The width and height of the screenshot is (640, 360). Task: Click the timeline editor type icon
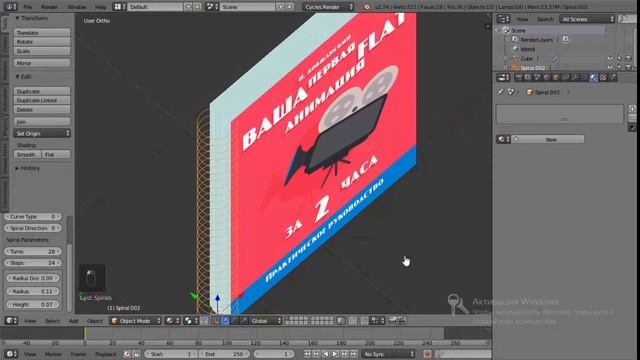pyautogui.click(x=11, y=354)
